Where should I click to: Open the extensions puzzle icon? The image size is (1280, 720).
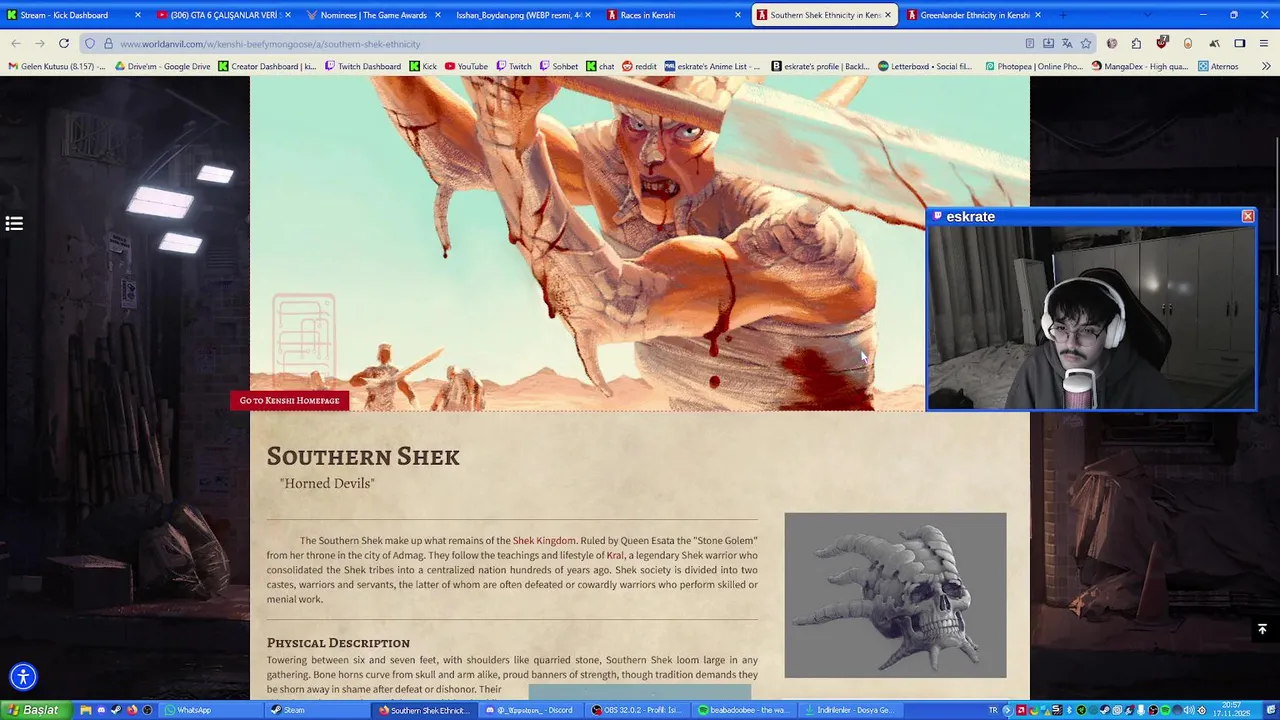[1136, 43]
